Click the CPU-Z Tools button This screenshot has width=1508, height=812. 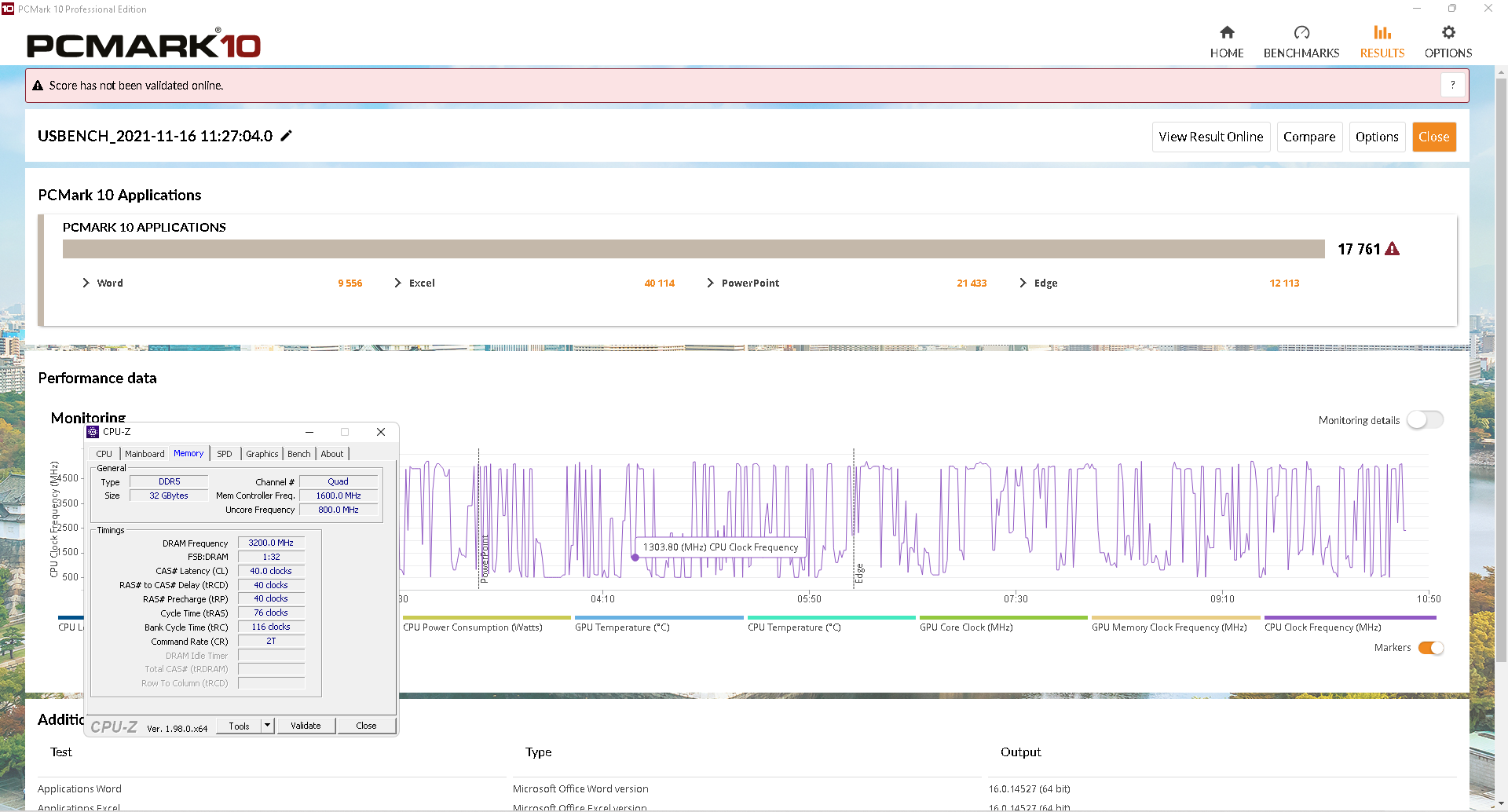click(x=239, y=726)
